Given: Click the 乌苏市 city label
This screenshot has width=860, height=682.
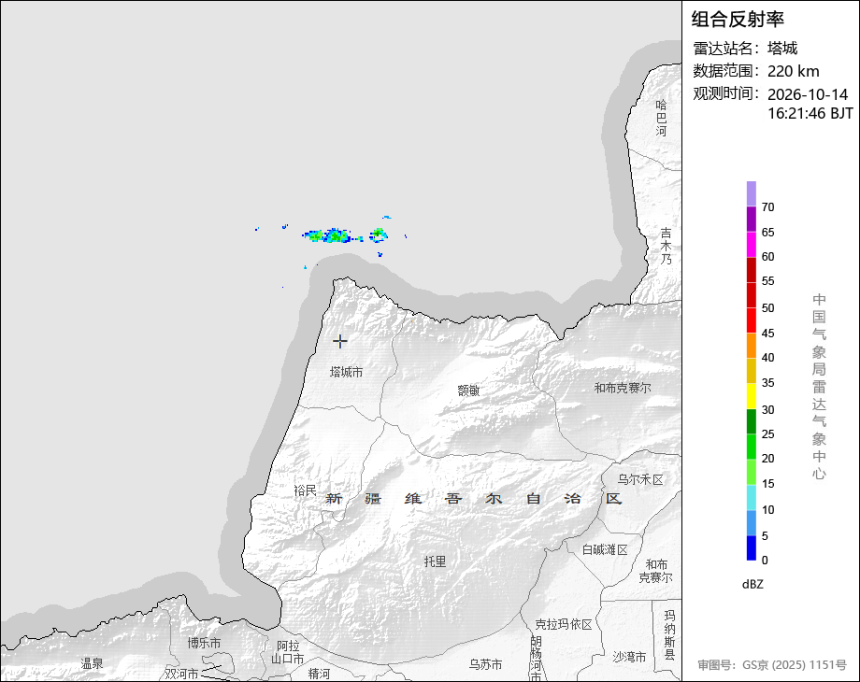Looking at the screenshot, I should click(x=485, y=664).
